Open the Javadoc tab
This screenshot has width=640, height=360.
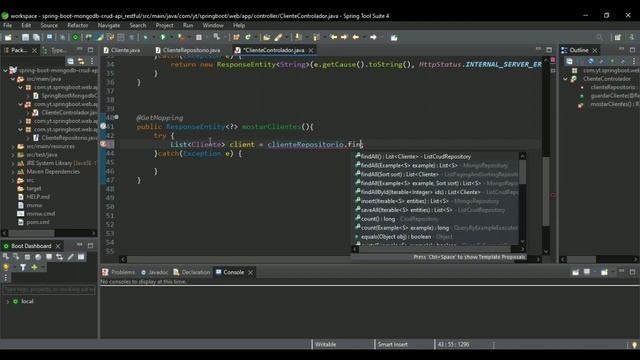[154, 272]
